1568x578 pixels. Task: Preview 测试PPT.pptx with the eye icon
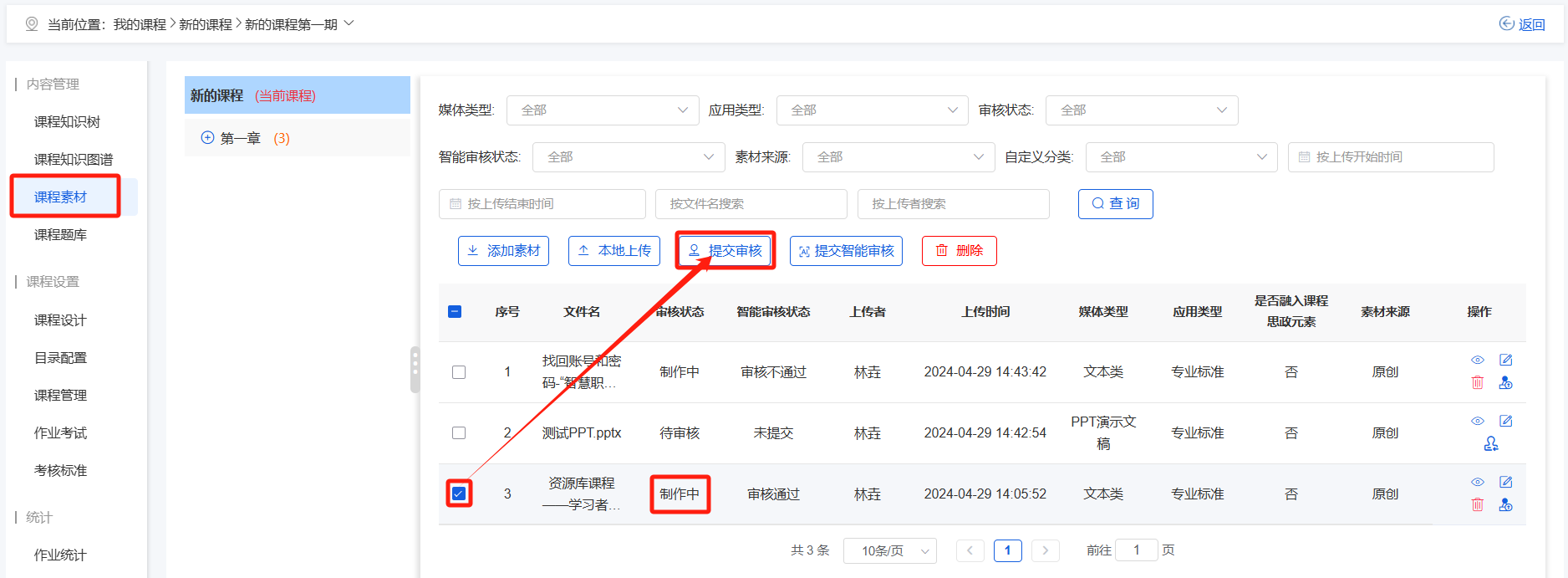1478,421
